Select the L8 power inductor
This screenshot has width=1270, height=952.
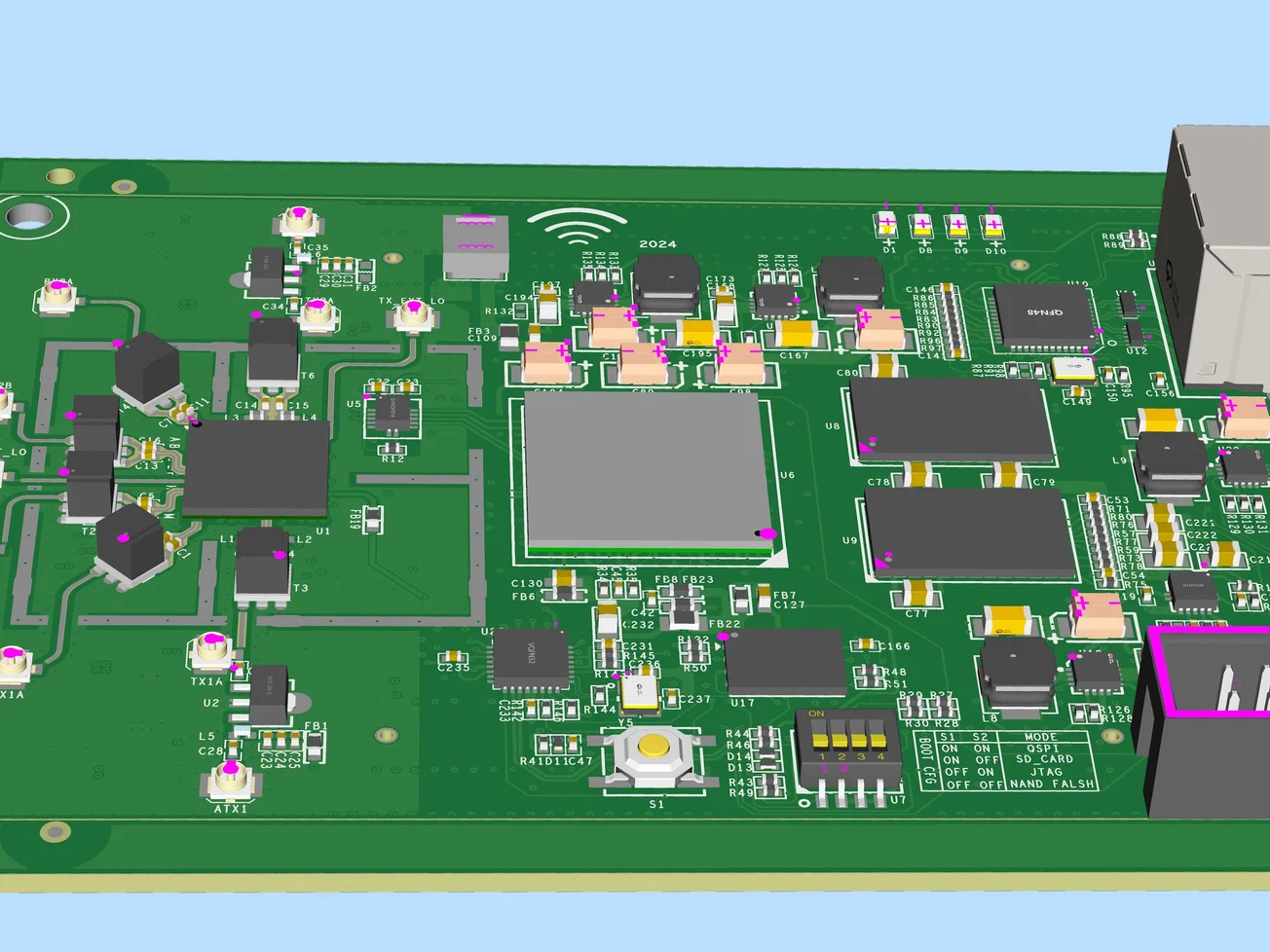1018,669
